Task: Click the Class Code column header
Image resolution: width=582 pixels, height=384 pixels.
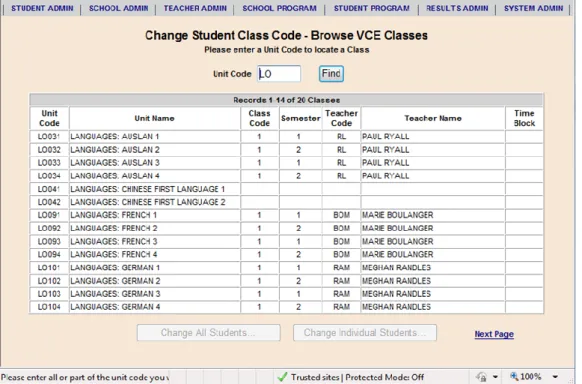Action: 259,118
